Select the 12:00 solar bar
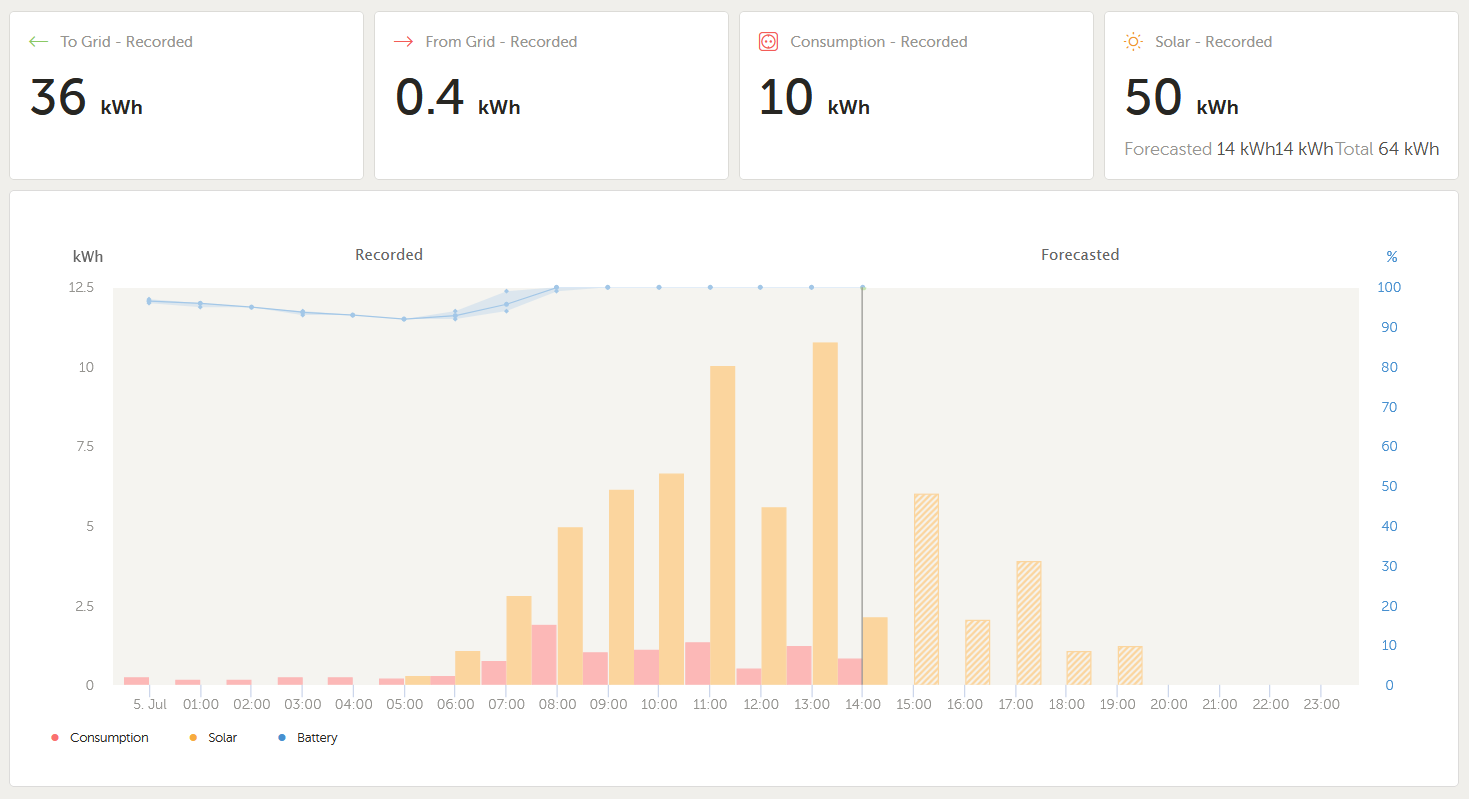Screen dimensions: 1469x799 coord(774,596)
